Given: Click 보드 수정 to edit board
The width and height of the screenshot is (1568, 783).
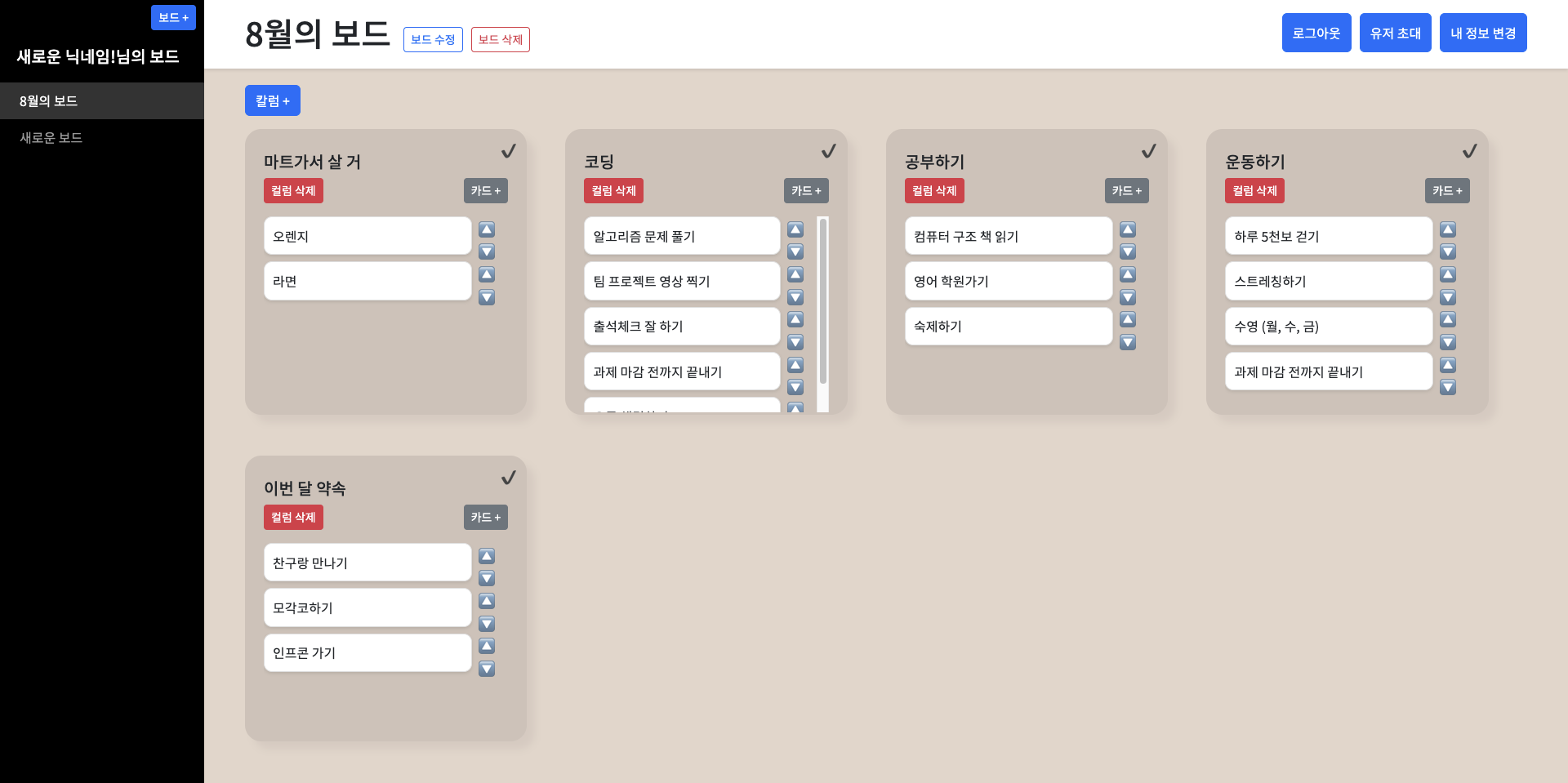Looking at the screenshot, I should 433,39.
